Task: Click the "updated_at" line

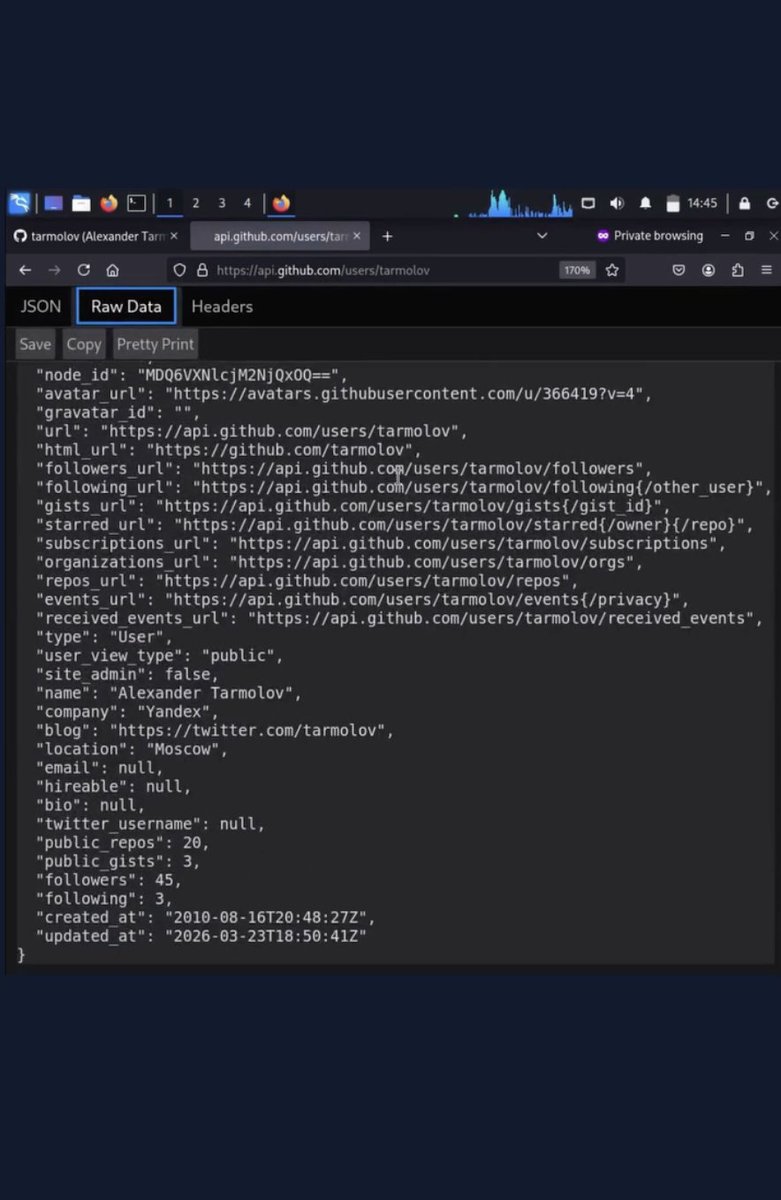Action: click(201, 936)
